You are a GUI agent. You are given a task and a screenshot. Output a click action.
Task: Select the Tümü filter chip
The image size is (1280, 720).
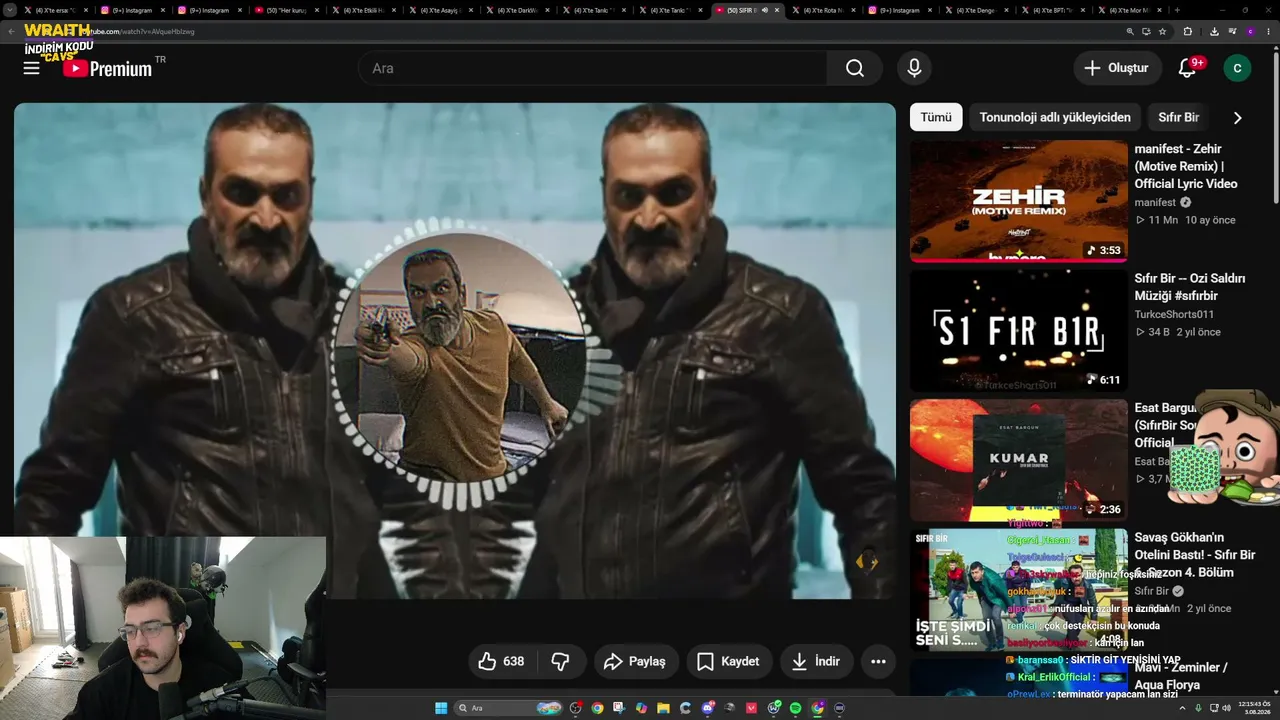936,117
